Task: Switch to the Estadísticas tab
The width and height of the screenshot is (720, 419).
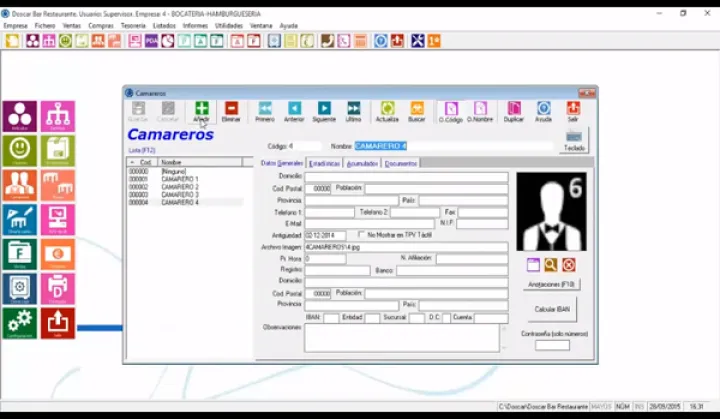Action: [324, 163]
